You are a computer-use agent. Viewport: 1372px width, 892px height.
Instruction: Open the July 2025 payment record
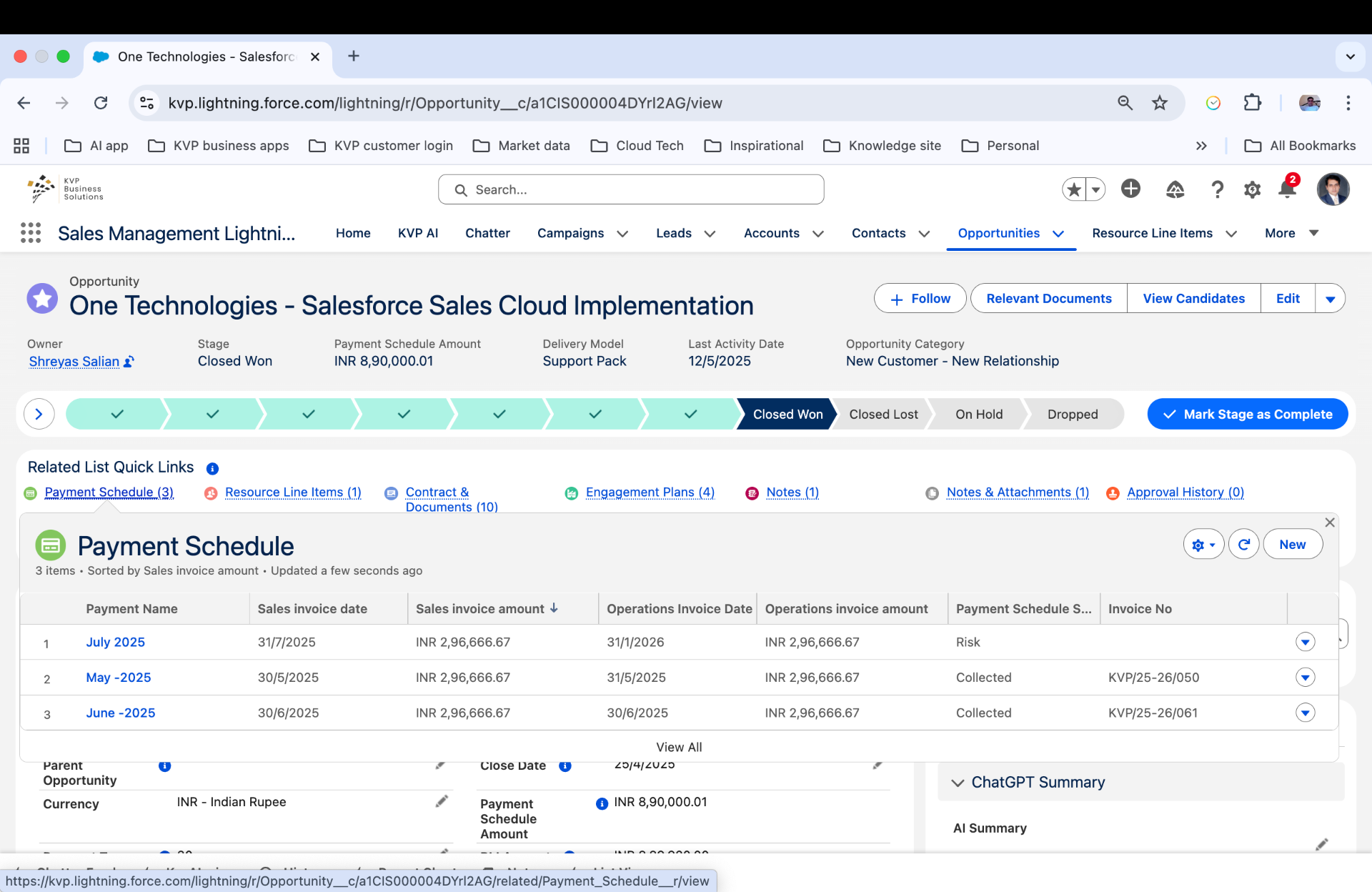115,642
